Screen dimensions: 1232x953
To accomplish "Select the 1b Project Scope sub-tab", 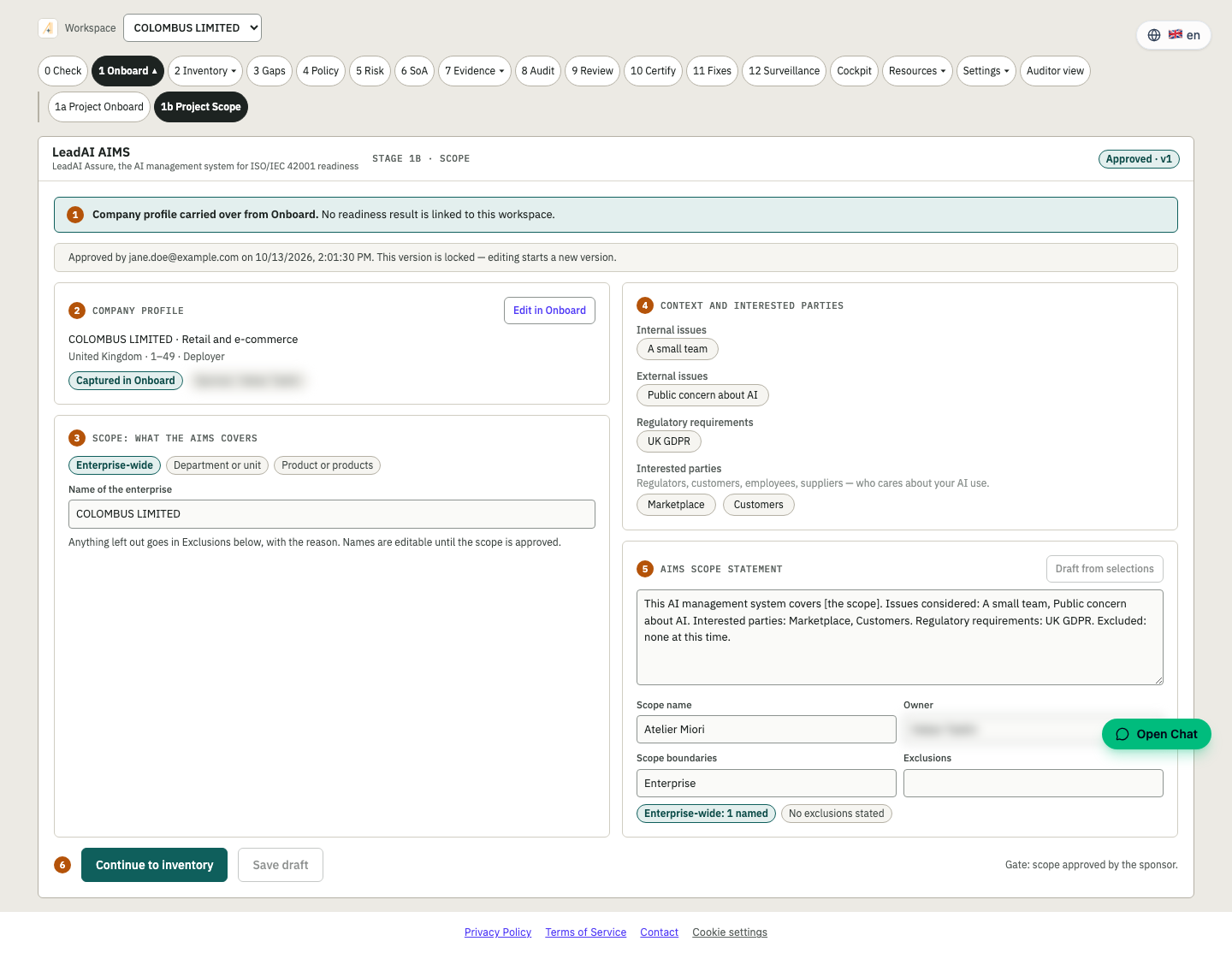I will pyautogui.click(x=201, y=107).
